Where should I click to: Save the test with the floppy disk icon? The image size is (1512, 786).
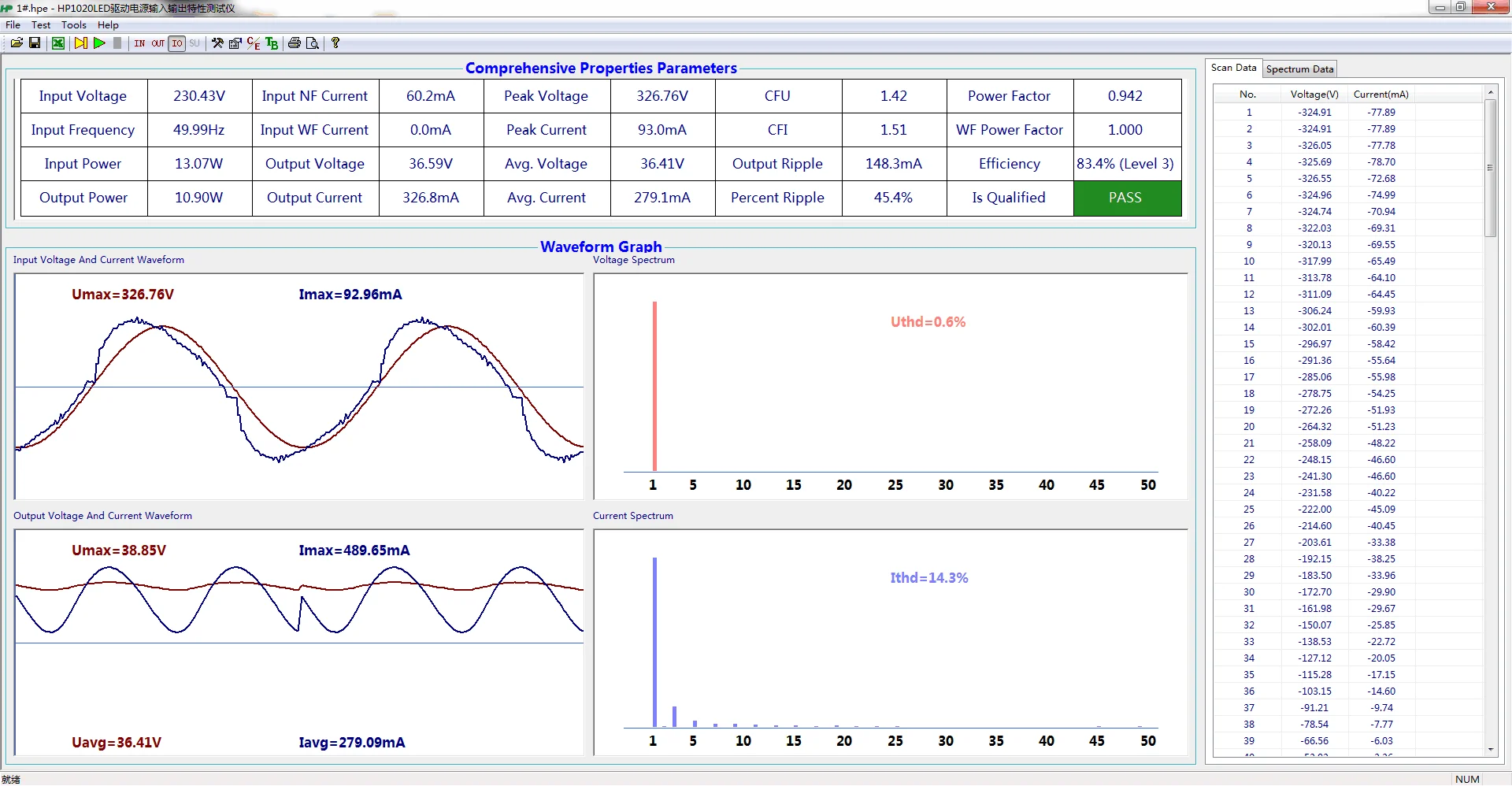[35, 43]
